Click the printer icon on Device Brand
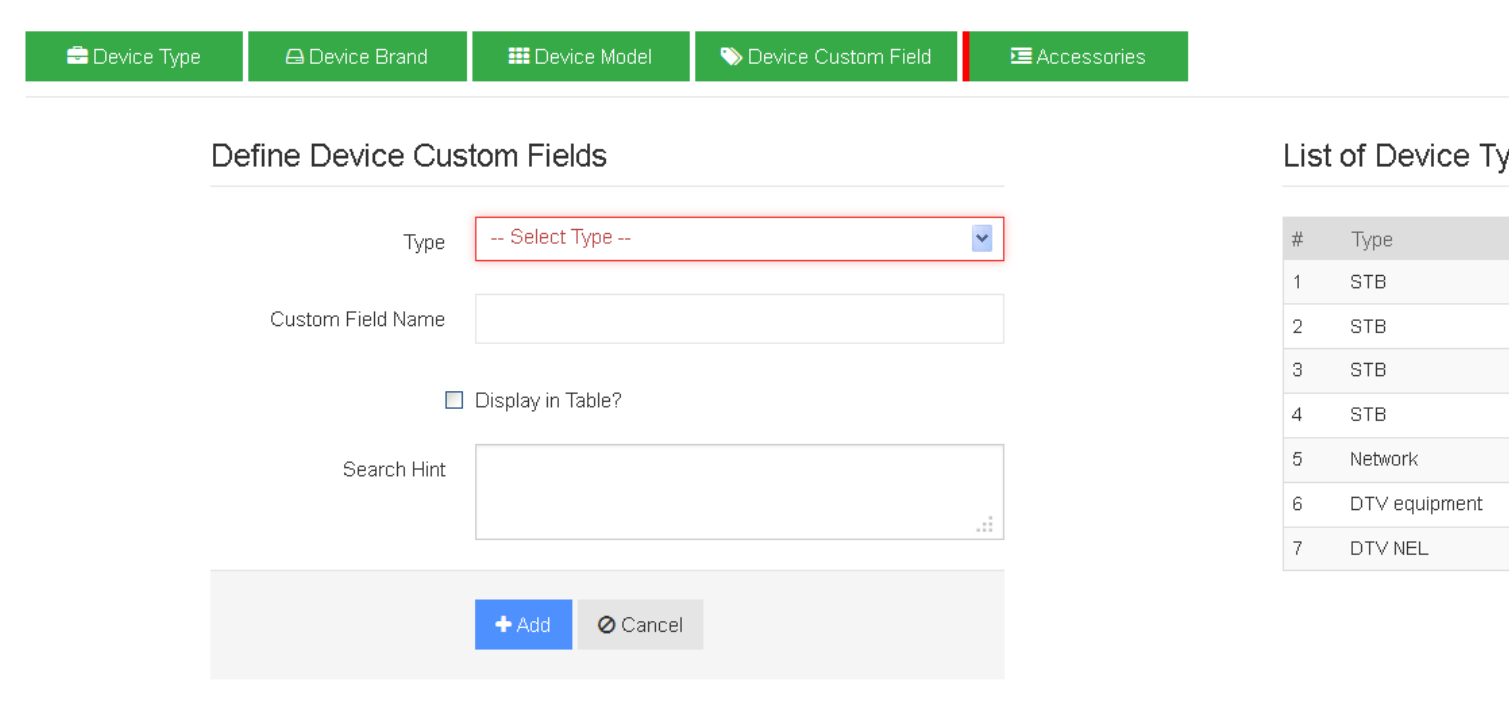1509x712 pixels. coord(294,57)
